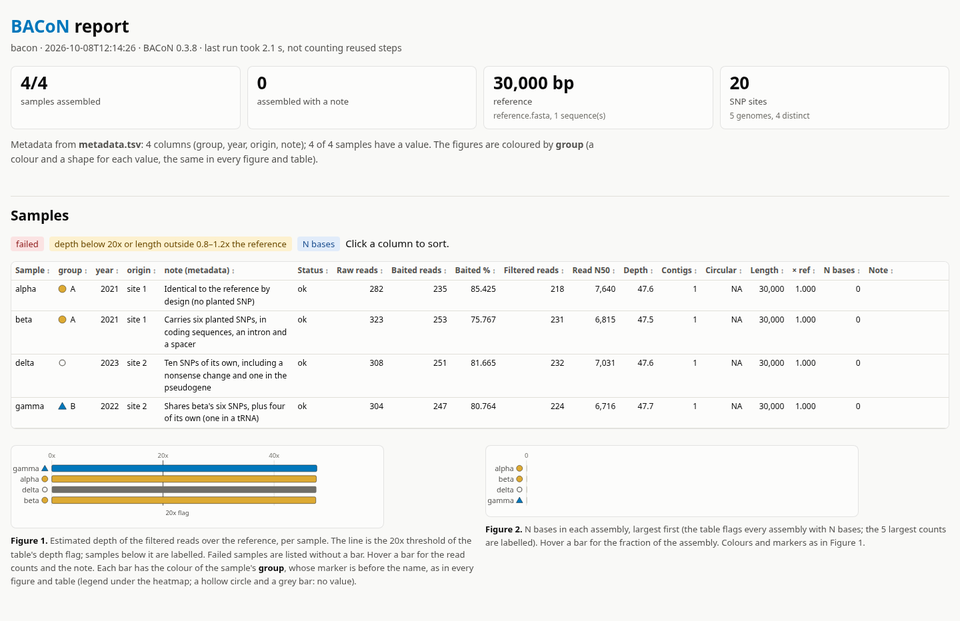Sort table by Length column

[767, 270]
